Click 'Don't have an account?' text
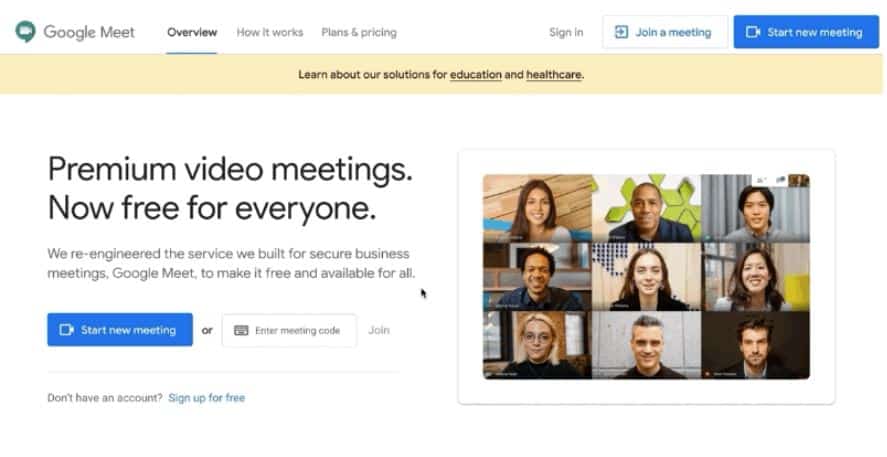Viewport: 887px width, 457px height. point(105,398)
